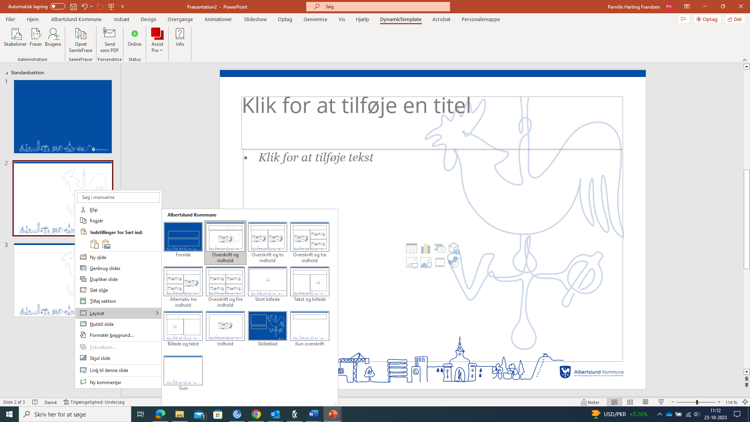Image resolution: width=750 pixels, height=422 pixels.
Task: Select the Skilleblad layout
Action: tap(267, 329)
